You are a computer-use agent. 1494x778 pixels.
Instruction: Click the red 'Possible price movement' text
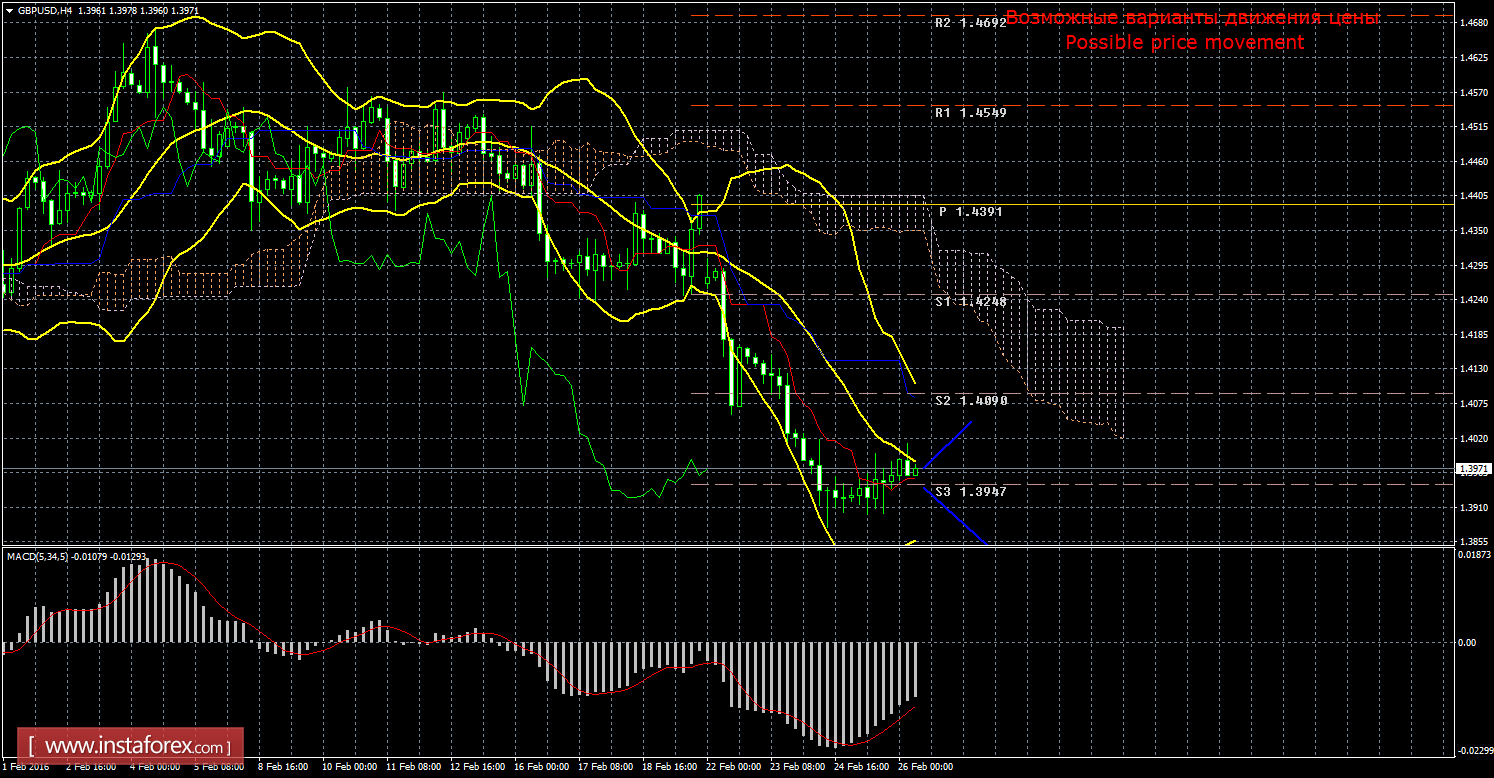tap(1184, 43)
